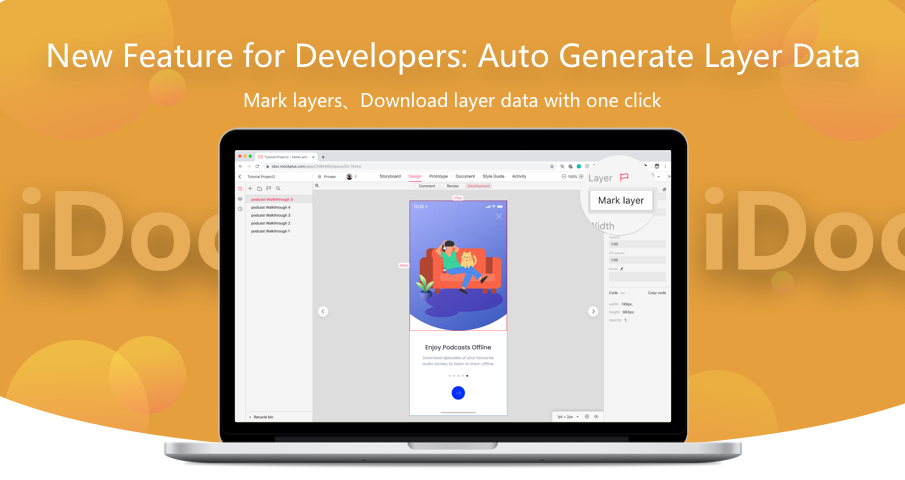The height and width of the screenshot is (480, 905).
Task: Click the Enjoy Podcasts Offline heading
Action: [x=458, y=347]
